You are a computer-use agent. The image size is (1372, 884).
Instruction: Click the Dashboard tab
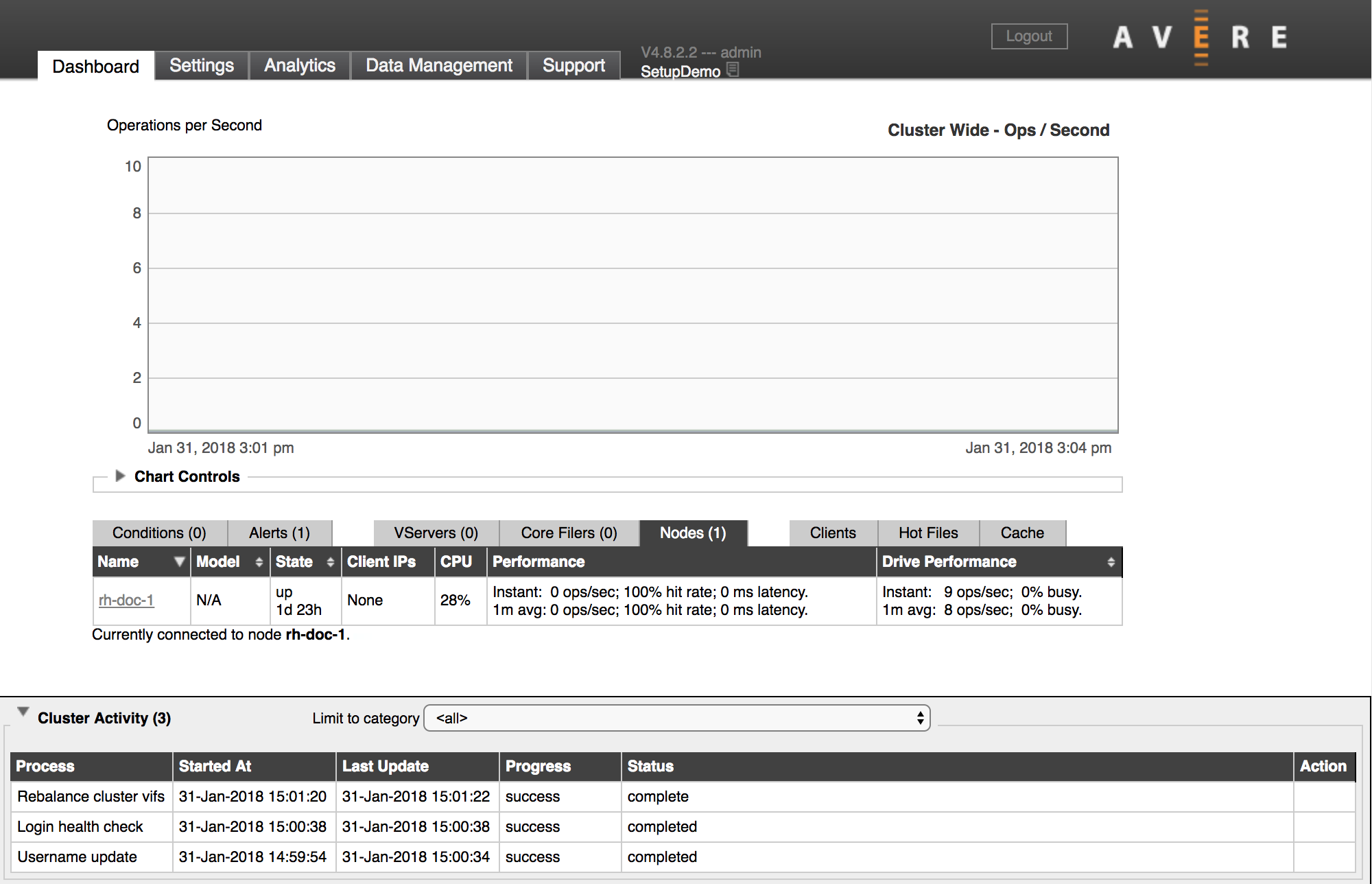tap(96, 64)
